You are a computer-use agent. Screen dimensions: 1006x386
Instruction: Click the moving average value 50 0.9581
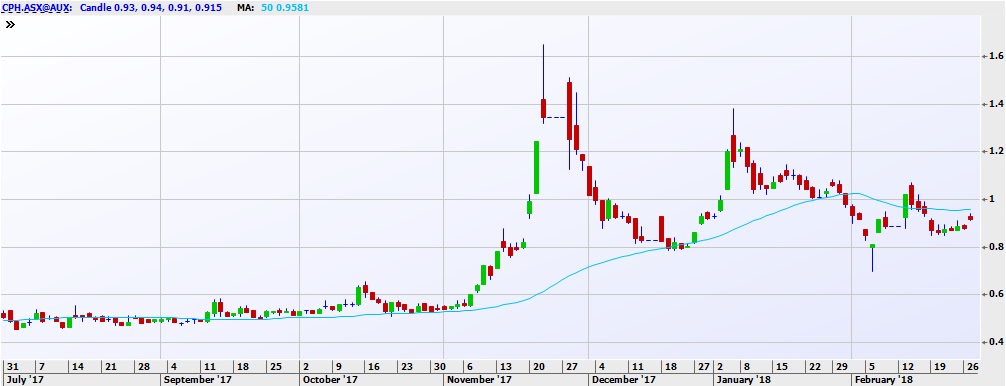(x=284, y=8)
